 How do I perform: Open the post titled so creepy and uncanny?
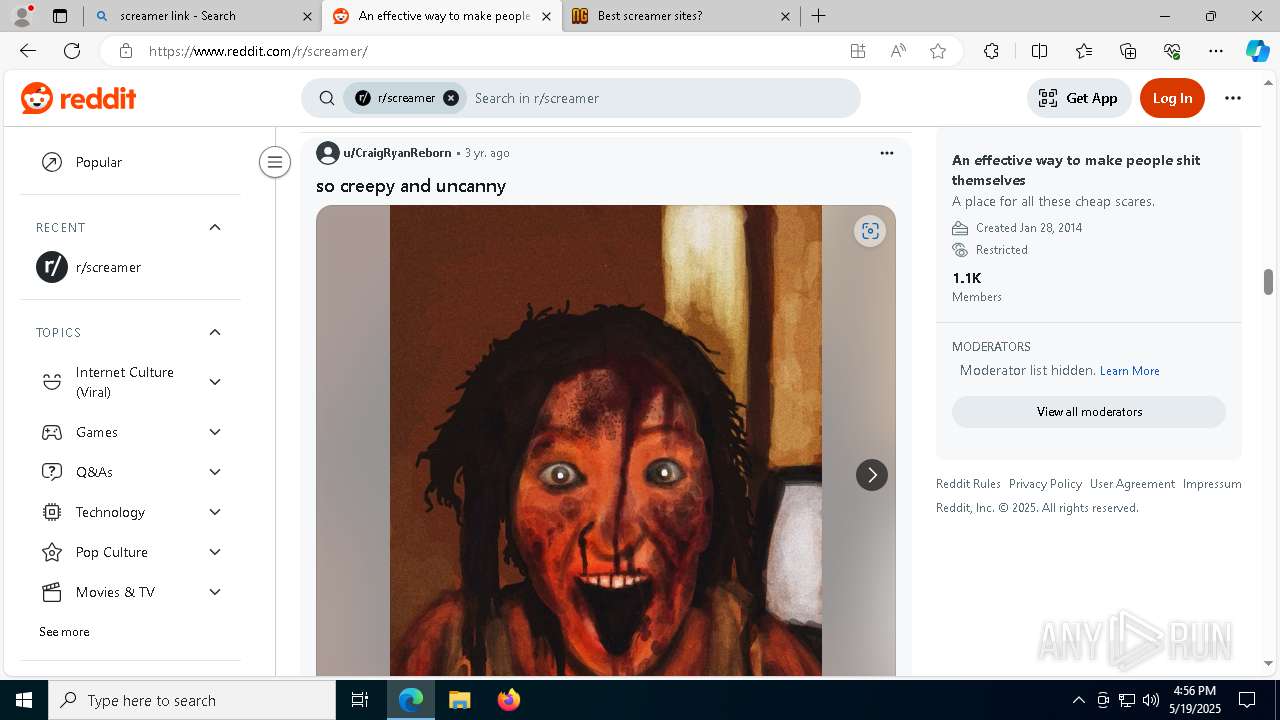(411, 186)
